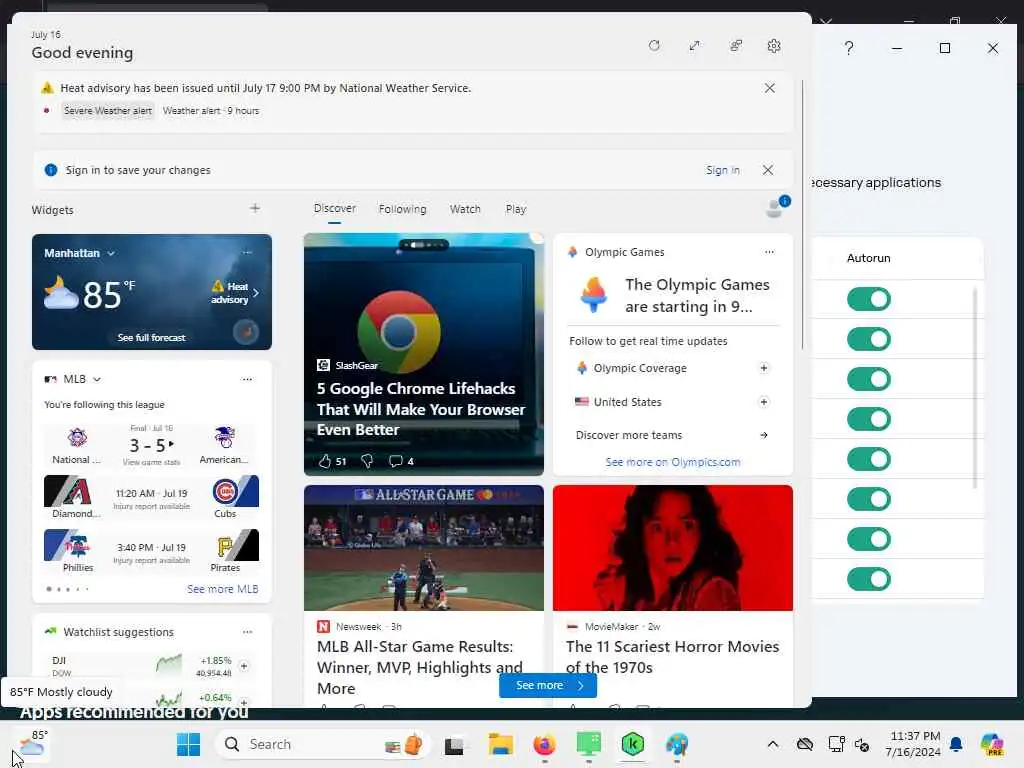
Task: Click the See more button
Action: (x=548, y=685)
